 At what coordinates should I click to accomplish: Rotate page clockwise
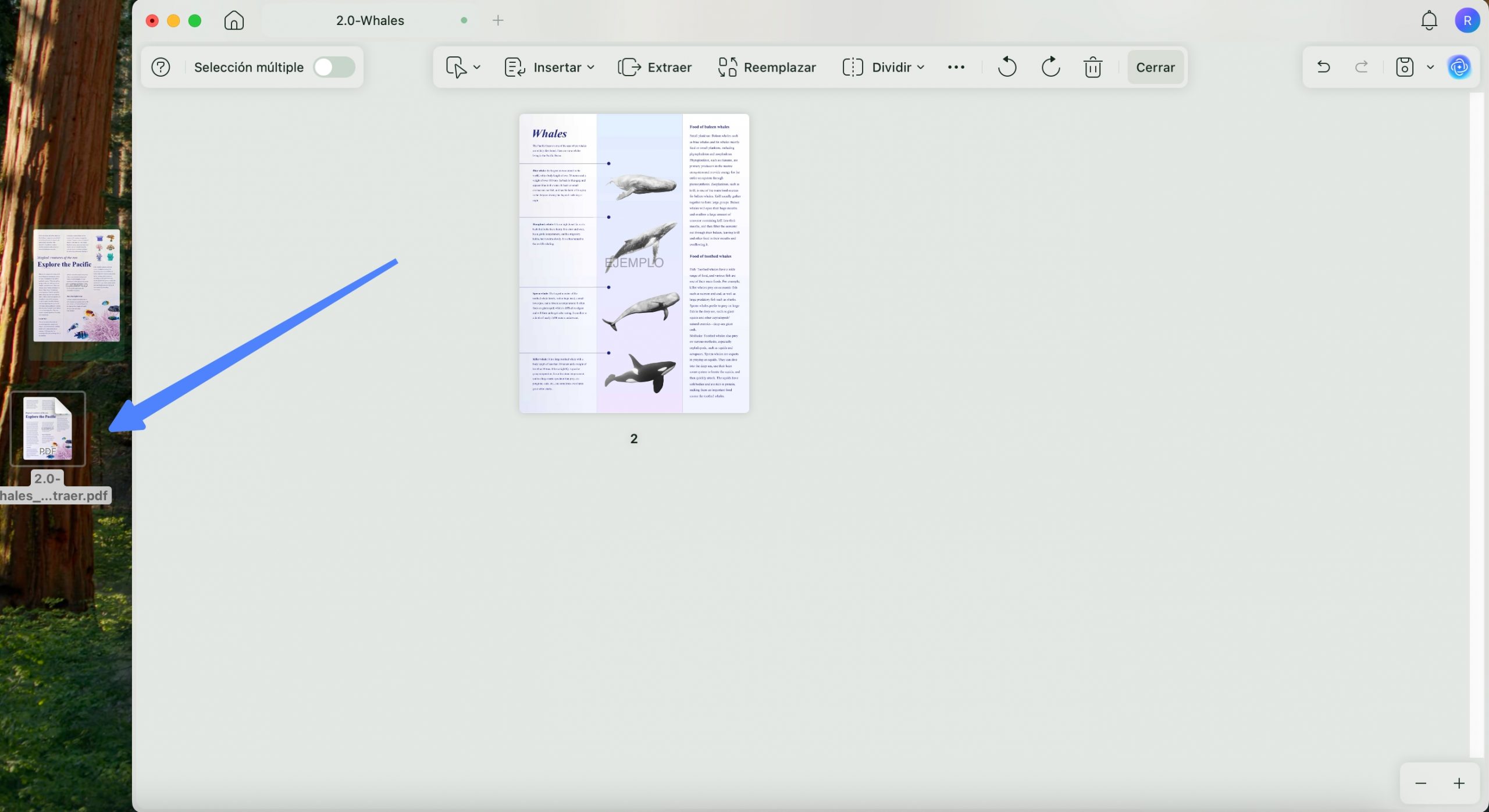coord(1050,67)
